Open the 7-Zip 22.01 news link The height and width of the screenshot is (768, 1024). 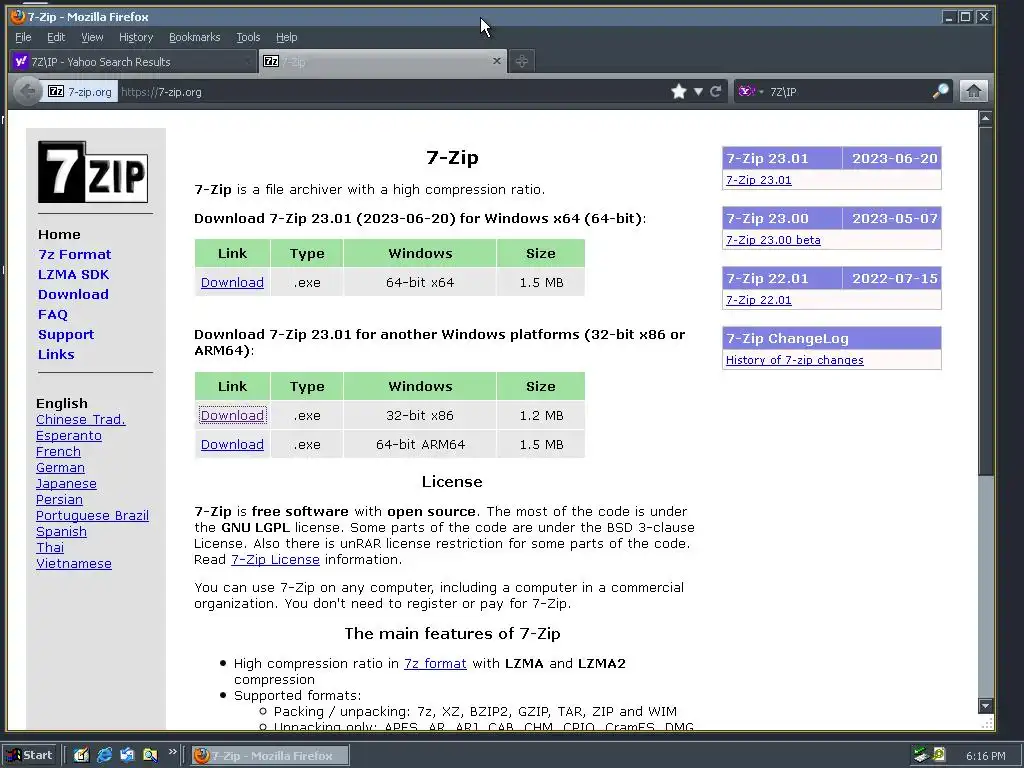[x=758, y=300]
